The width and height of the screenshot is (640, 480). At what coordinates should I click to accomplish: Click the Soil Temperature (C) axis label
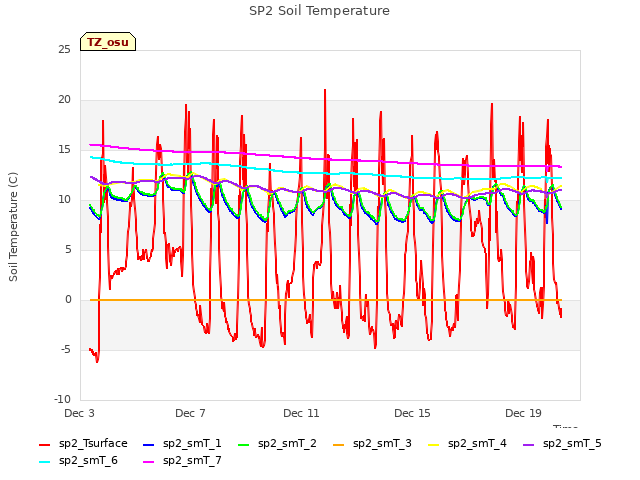pos(13,227)
